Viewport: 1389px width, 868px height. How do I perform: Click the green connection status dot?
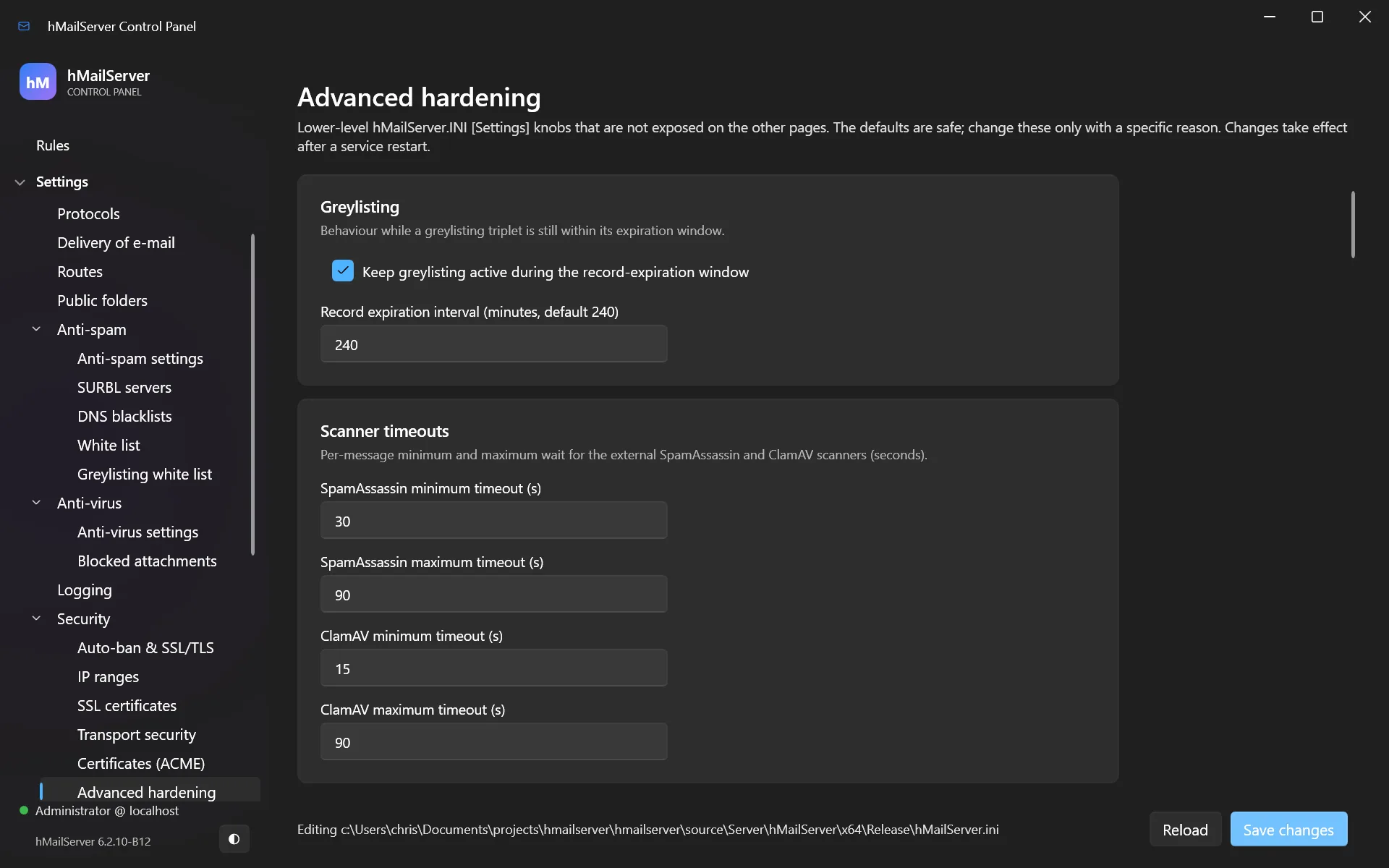click(x=24, y=811)
